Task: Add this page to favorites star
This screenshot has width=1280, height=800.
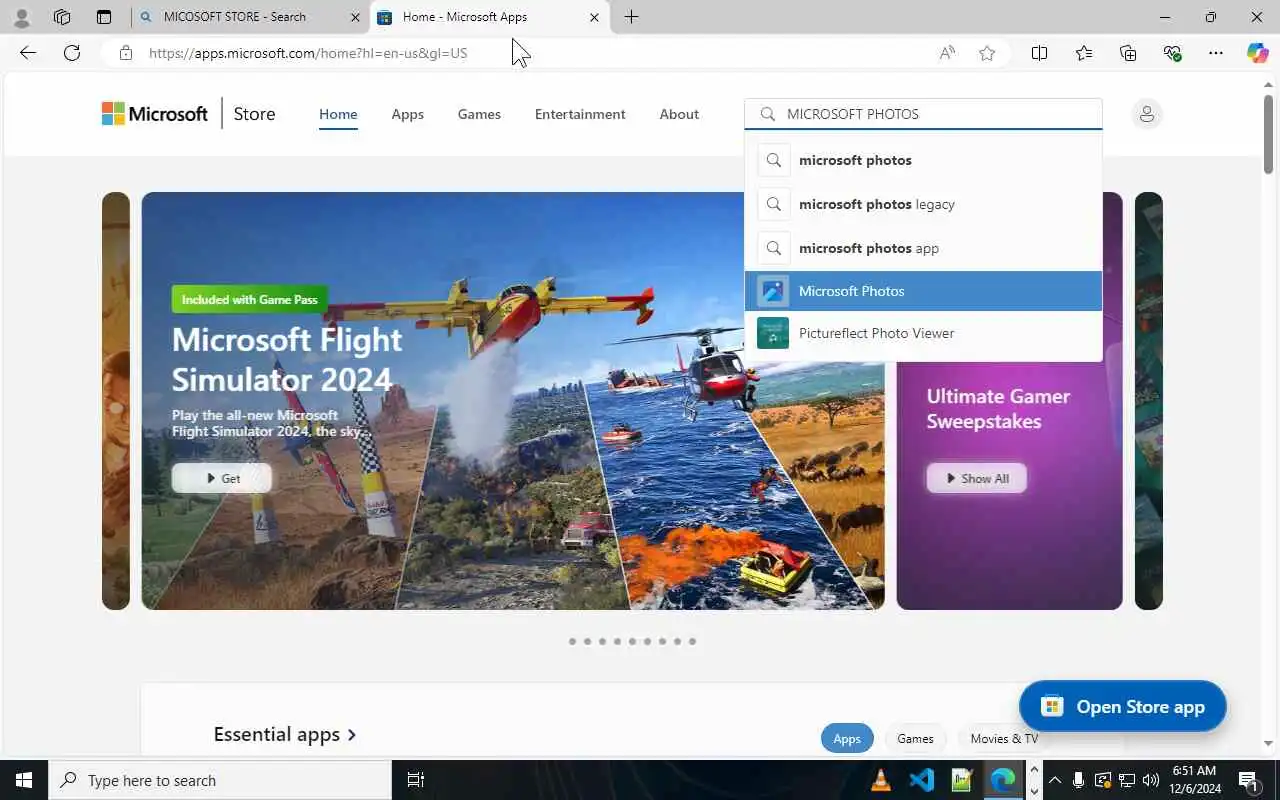Action: (x=988, y=53)
